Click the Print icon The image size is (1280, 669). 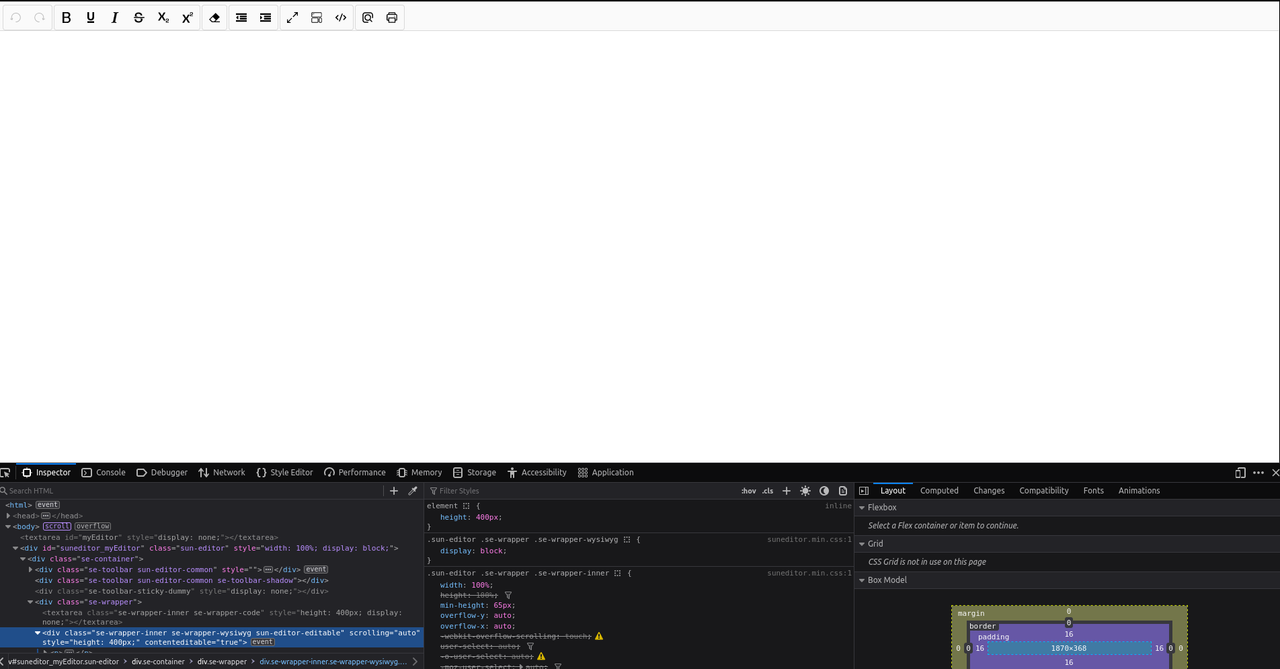click(392, 18)
